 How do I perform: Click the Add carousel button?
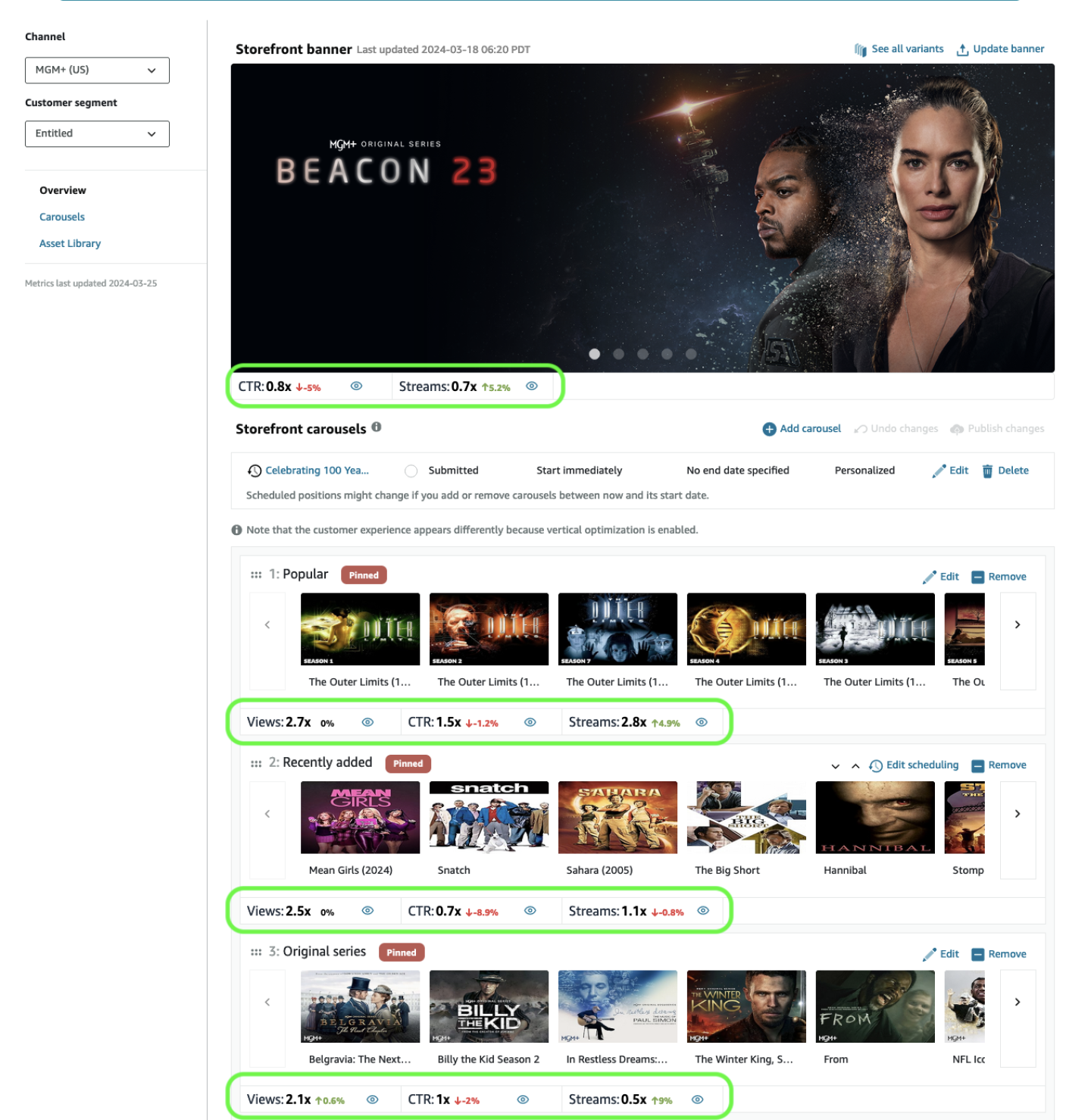[802, 429]
